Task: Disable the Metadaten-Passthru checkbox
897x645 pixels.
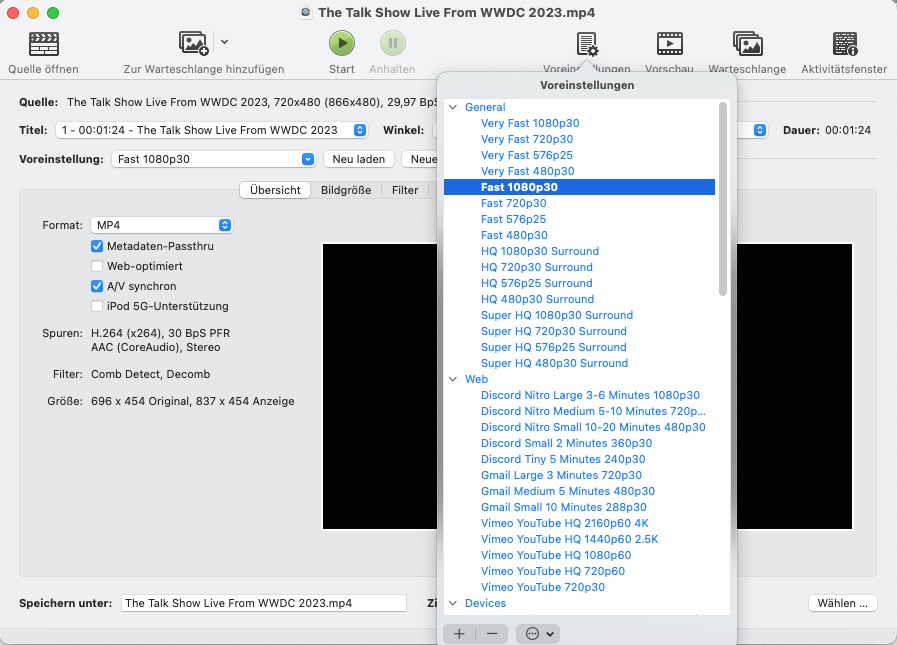Action: pyautogui.click(x=97, y=246)
